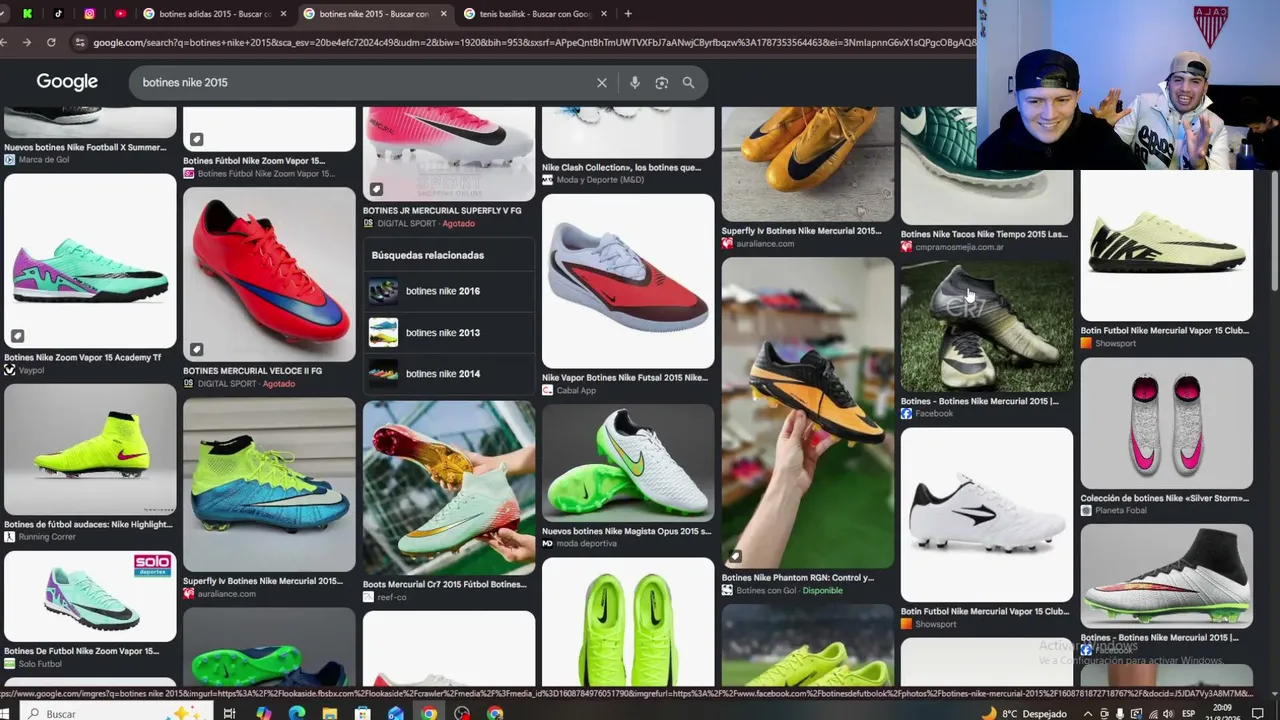Click "Botines Nike Zoom Vapor 15 Academy Tf" title

[x=83, y=357]
